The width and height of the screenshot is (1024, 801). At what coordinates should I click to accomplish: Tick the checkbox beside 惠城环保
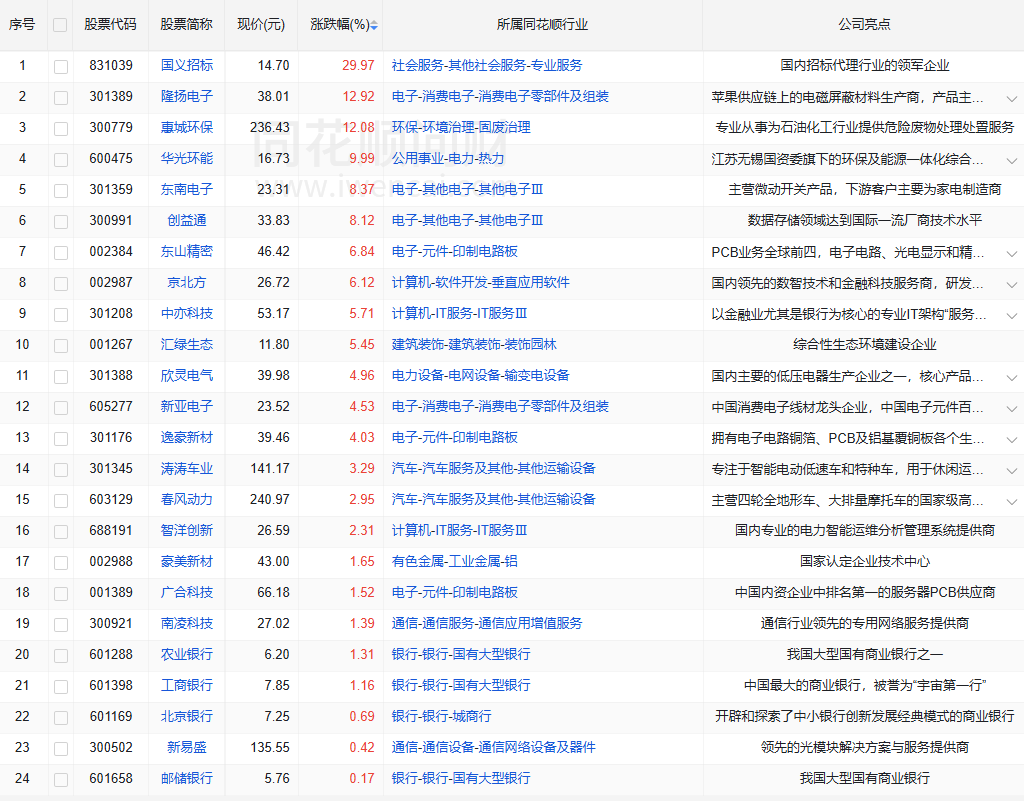coord(61,129)
